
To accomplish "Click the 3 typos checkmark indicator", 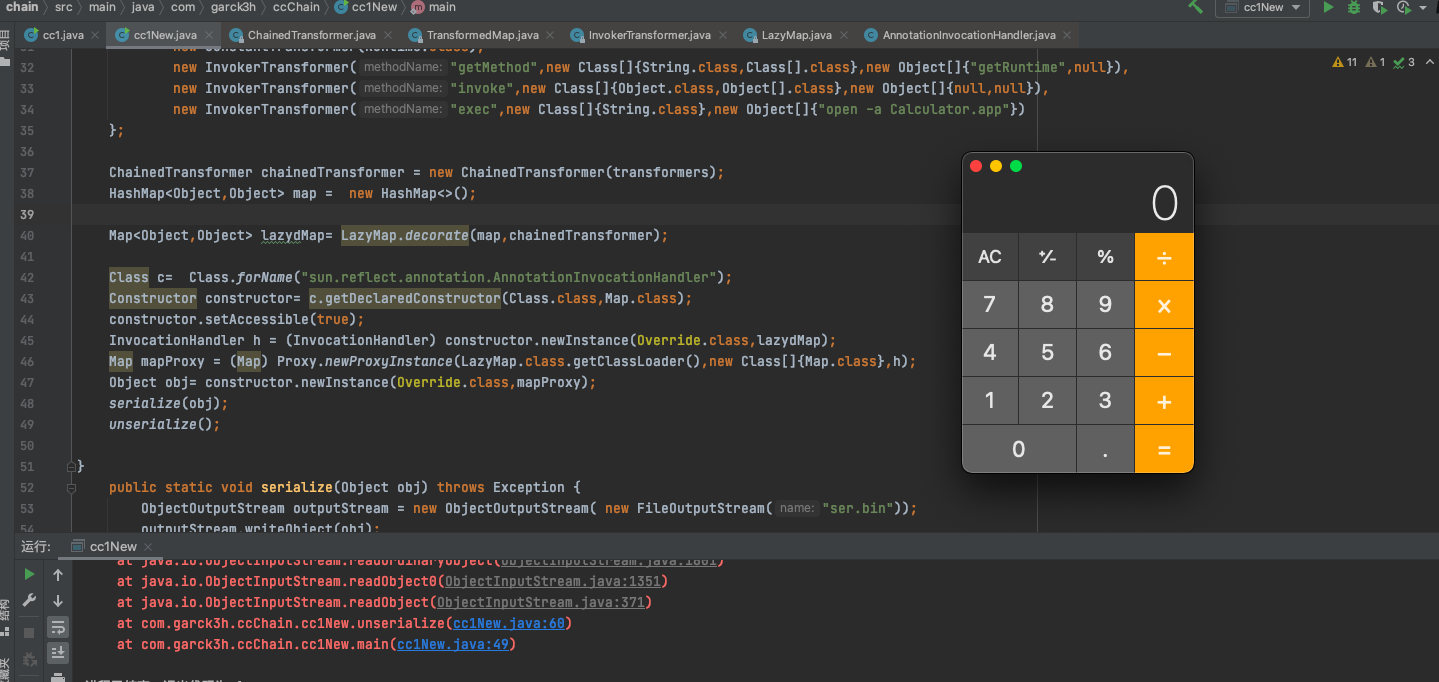I will click(x=1404, y=62).
